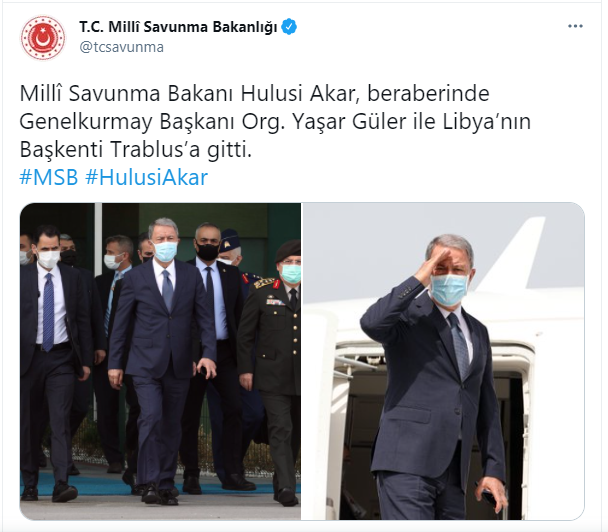Screen dimensions: 608x532
Task: Open the T.C. Millî Savunma Bakanlığı account name
Action: (178, 27)
